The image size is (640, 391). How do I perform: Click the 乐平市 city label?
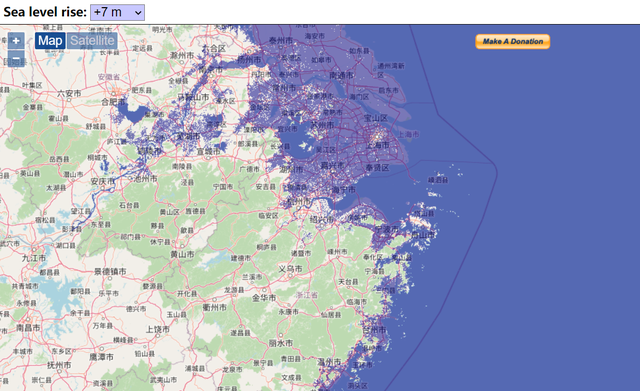[x=109, y=293]
